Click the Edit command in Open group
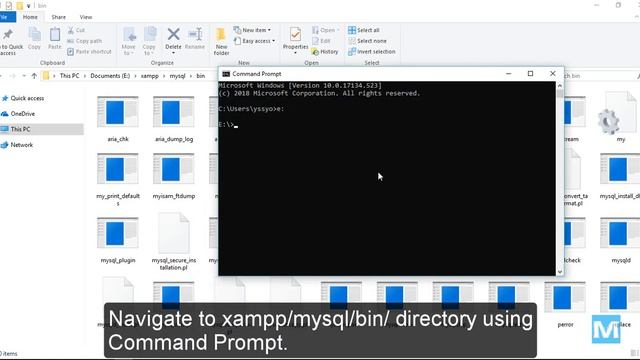Screen dimensions: 640x360 pyautogui.click(x=321, y=41)
